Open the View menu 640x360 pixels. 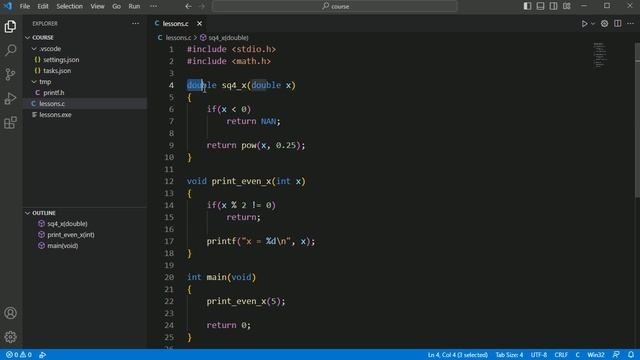tap(97, 6)
